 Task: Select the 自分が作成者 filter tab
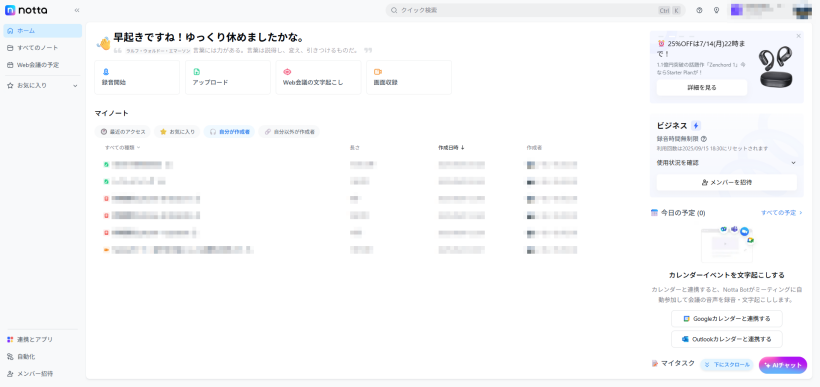click(230, 132)
